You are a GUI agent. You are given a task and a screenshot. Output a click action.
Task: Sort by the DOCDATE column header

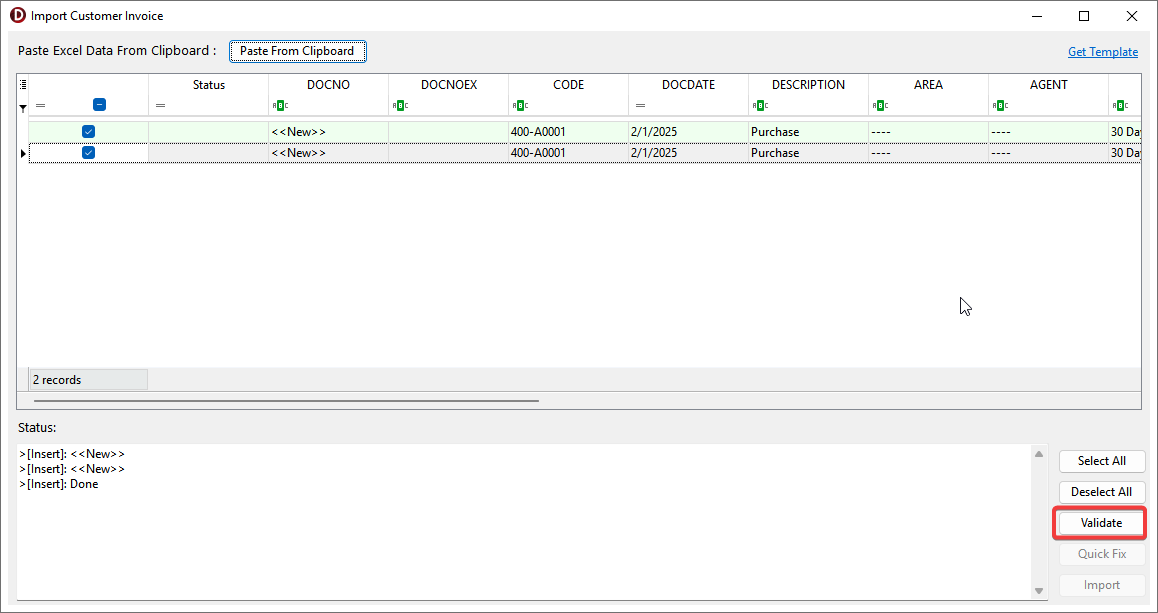pos(688,85)
